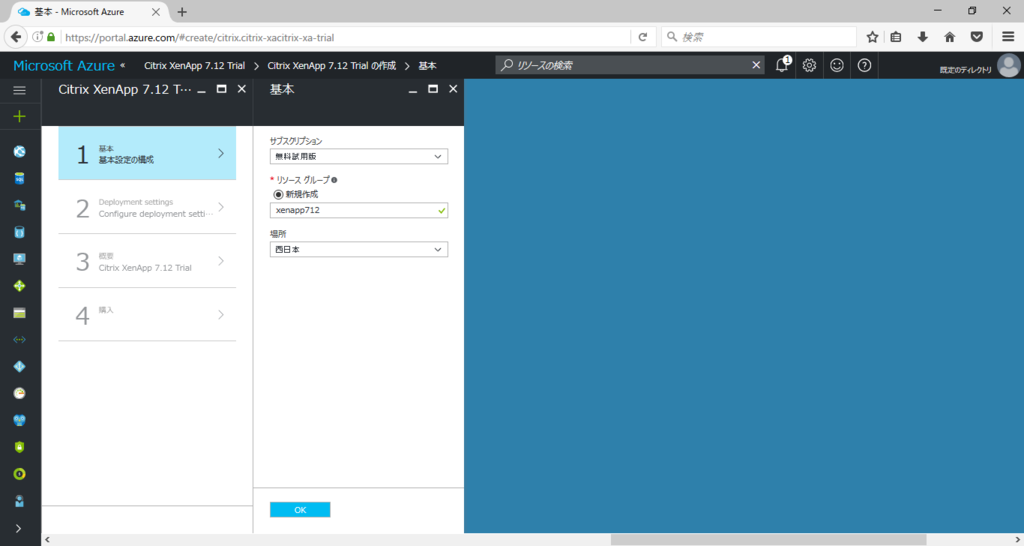1024x546 pixels.
Task: Open Advisor icon in sidebar
Action: pyautogui.click(x=20, y=420)
